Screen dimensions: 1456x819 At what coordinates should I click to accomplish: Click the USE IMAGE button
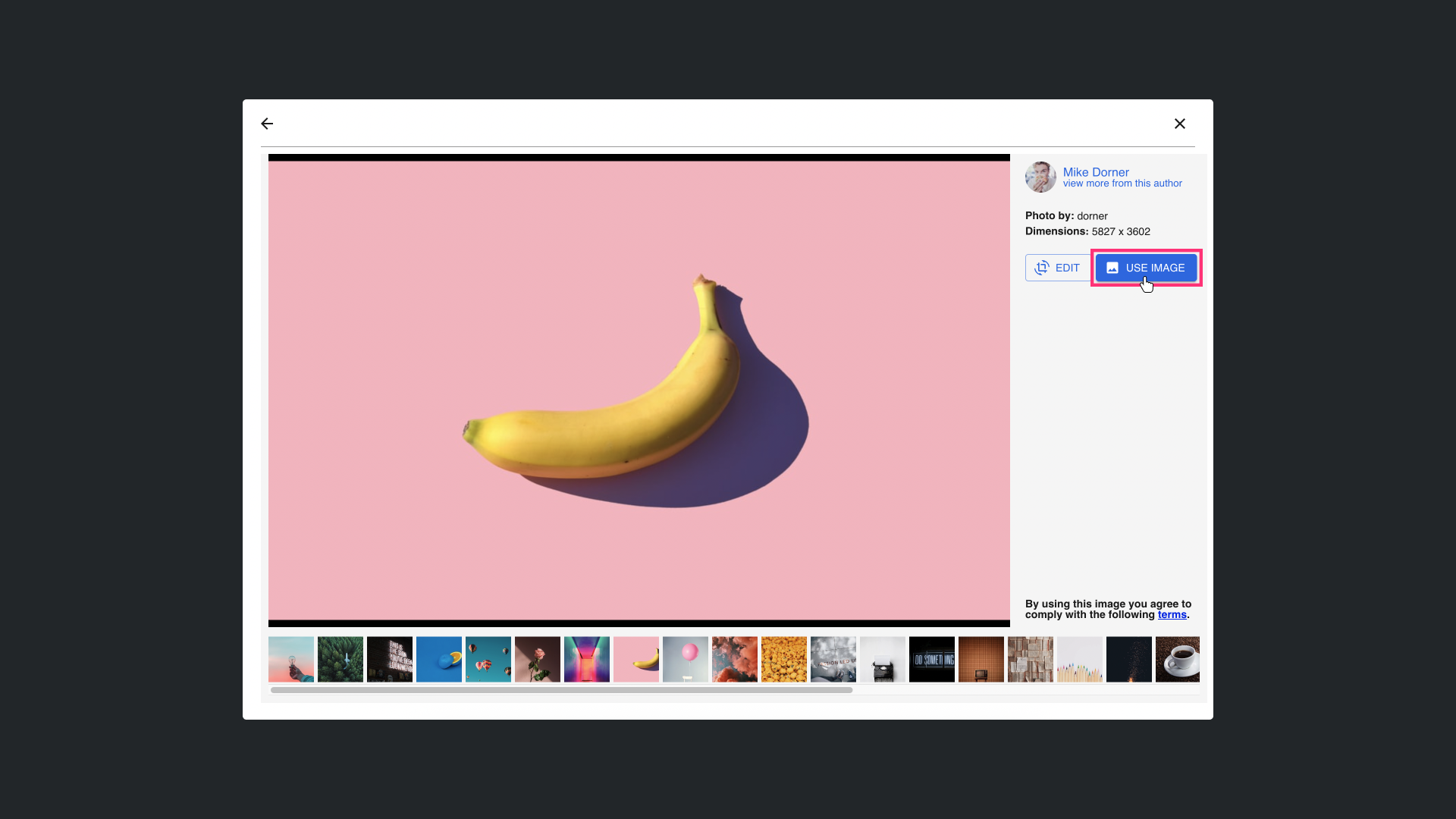point(1146,268)
